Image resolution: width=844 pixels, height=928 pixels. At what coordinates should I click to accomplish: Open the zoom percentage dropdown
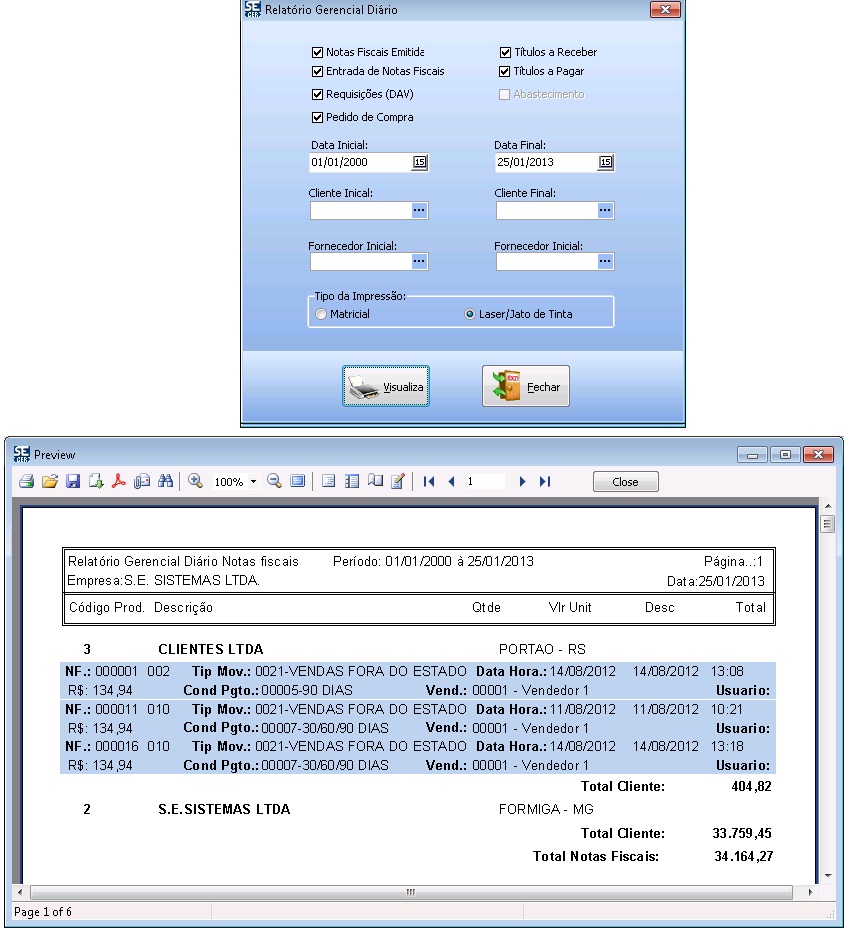[x=253, y=482]
